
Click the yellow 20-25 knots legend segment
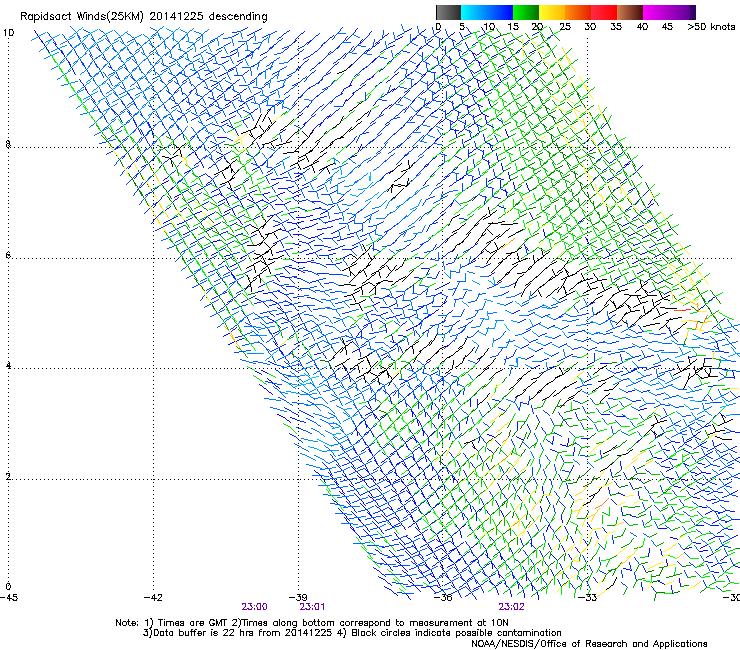click(552, 12)
